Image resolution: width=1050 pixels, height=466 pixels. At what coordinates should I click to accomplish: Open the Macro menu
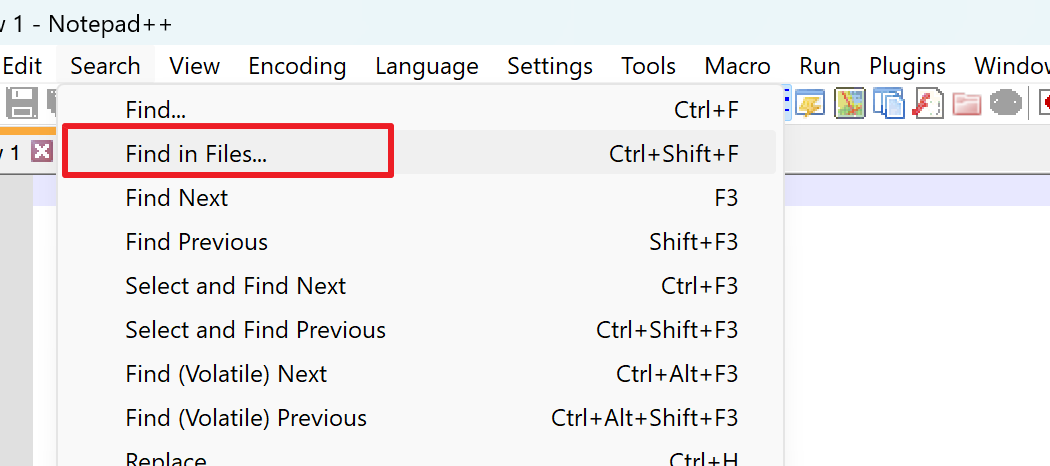click(x=737, y=66)
